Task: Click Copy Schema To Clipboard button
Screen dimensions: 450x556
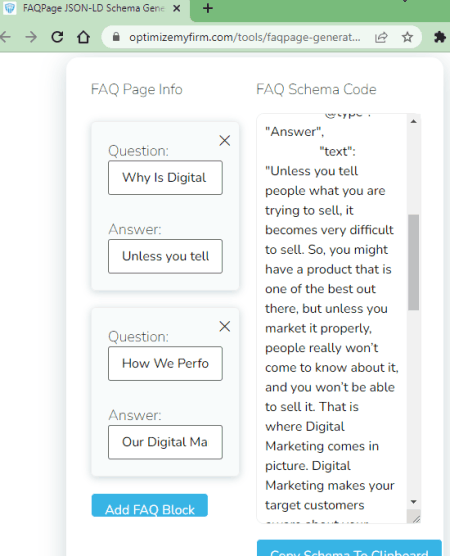Action: (349, 548)
